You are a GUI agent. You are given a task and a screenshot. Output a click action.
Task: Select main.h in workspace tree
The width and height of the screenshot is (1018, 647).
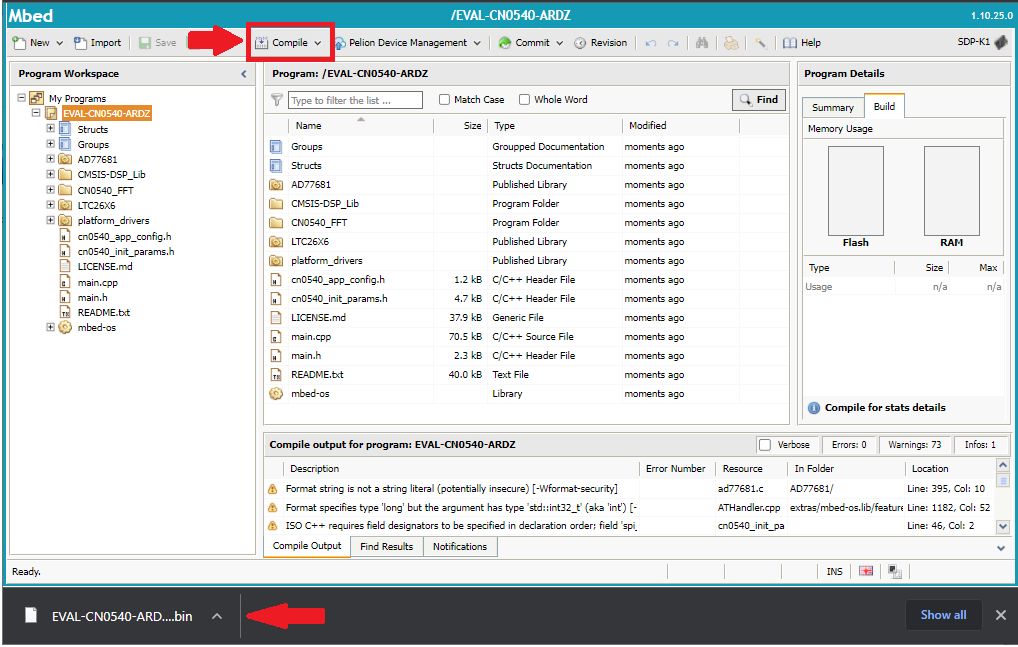[92, 297]
